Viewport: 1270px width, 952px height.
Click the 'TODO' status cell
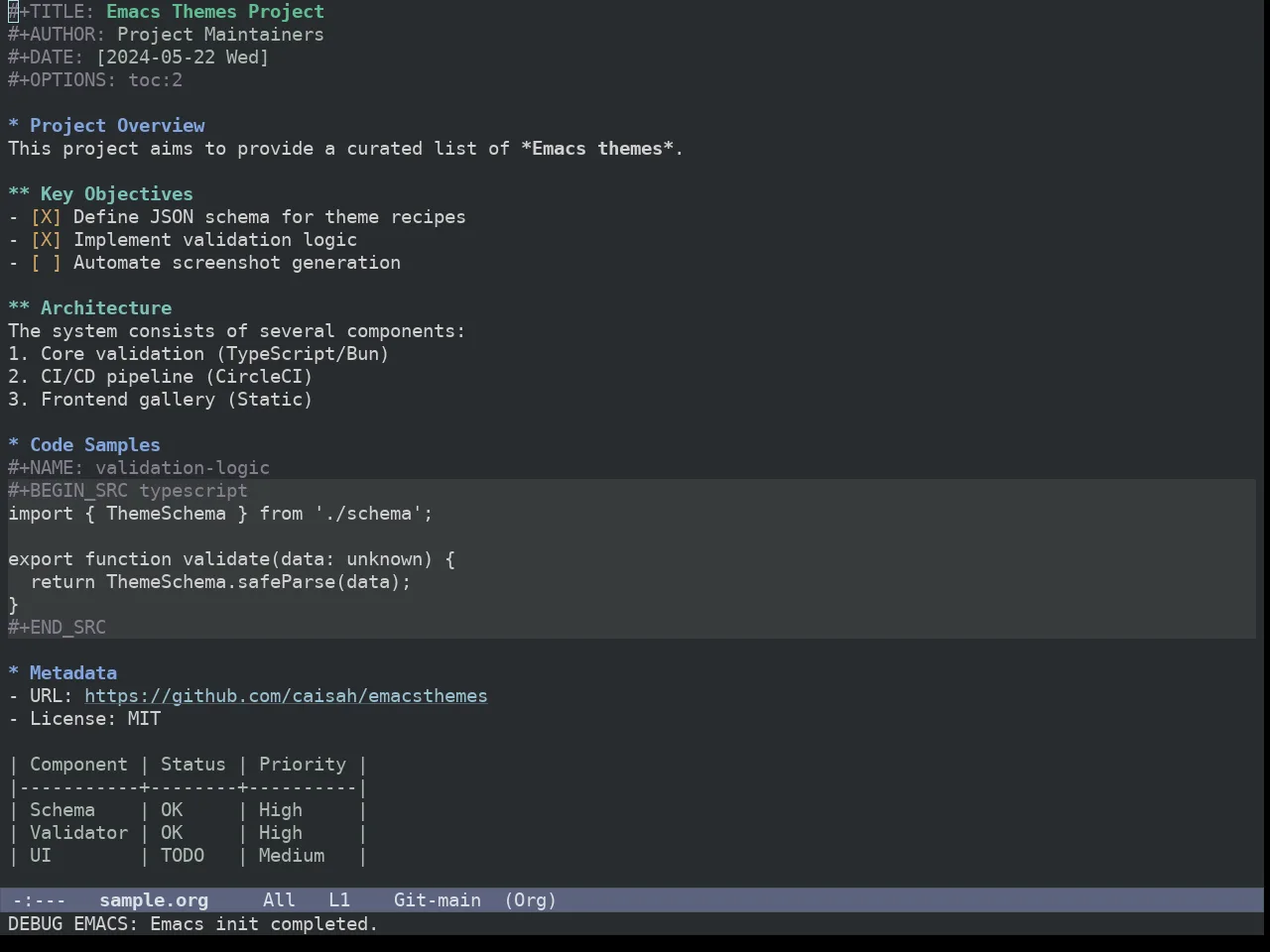(183, 856)
